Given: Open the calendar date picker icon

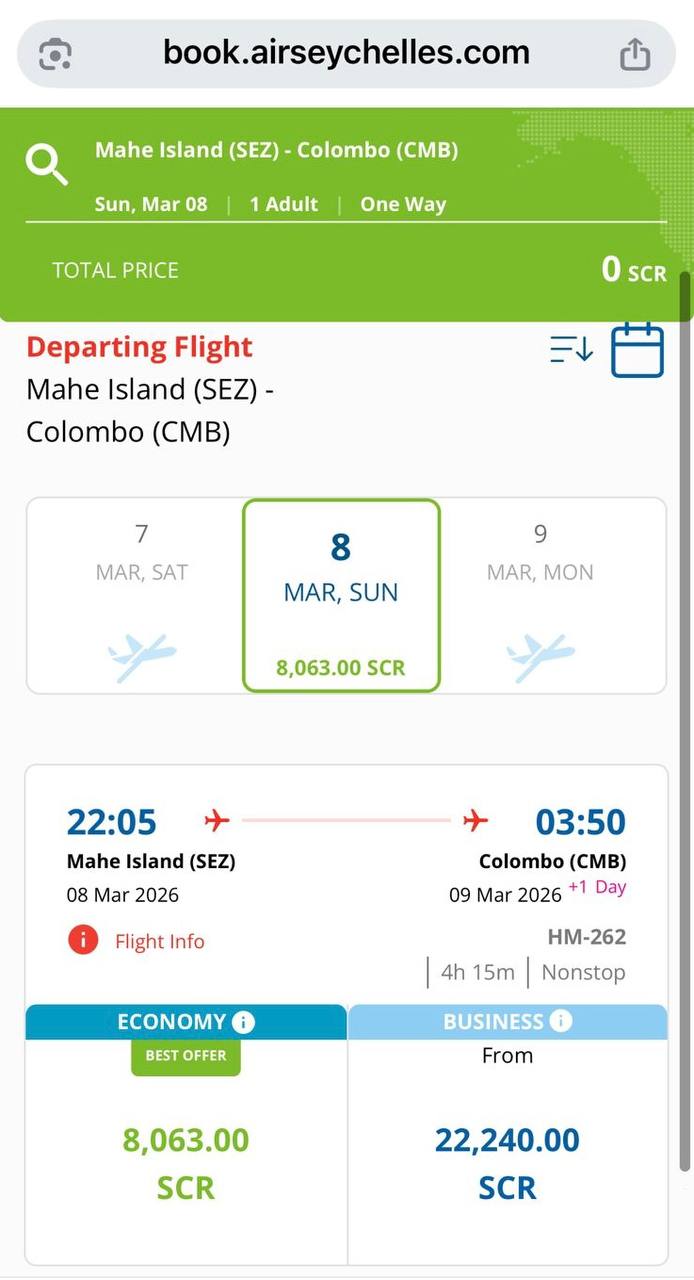Looking at the screenshot, I should tap(637, 350).
